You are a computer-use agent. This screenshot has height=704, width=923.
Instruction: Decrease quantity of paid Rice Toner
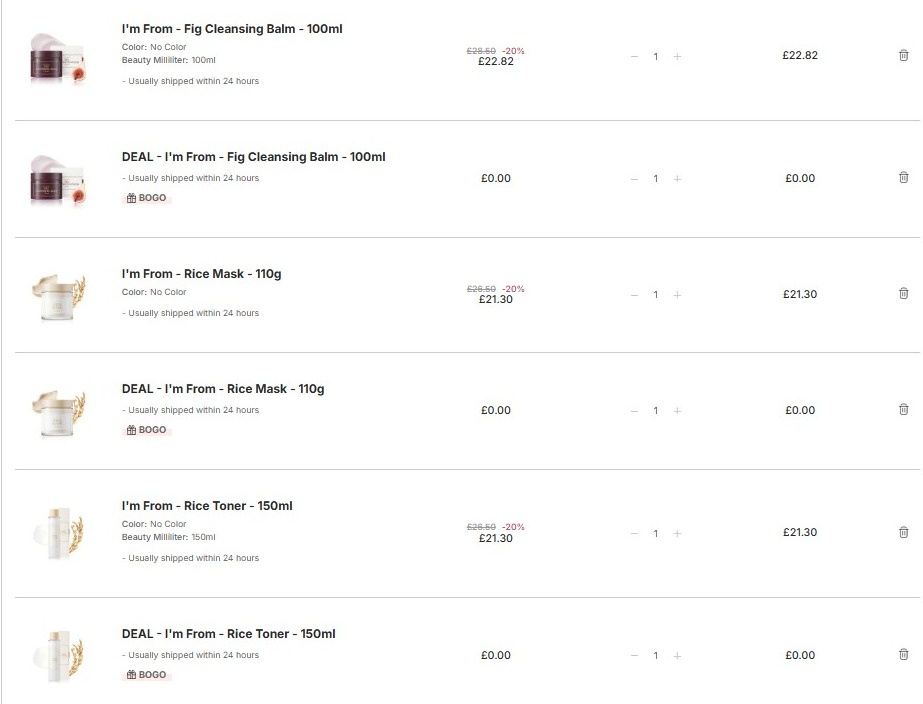[x=634, y=534]
